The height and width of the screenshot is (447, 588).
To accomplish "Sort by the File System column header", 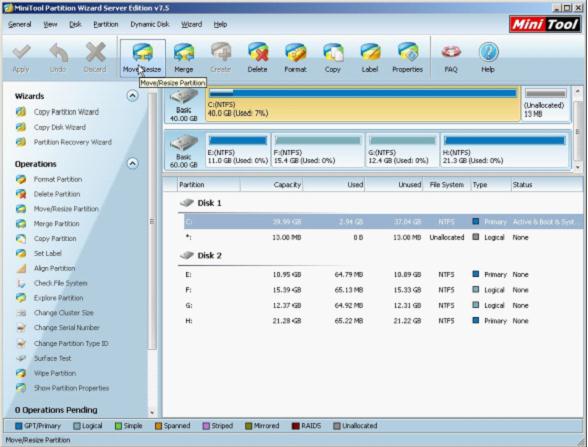I will point(447,184).
